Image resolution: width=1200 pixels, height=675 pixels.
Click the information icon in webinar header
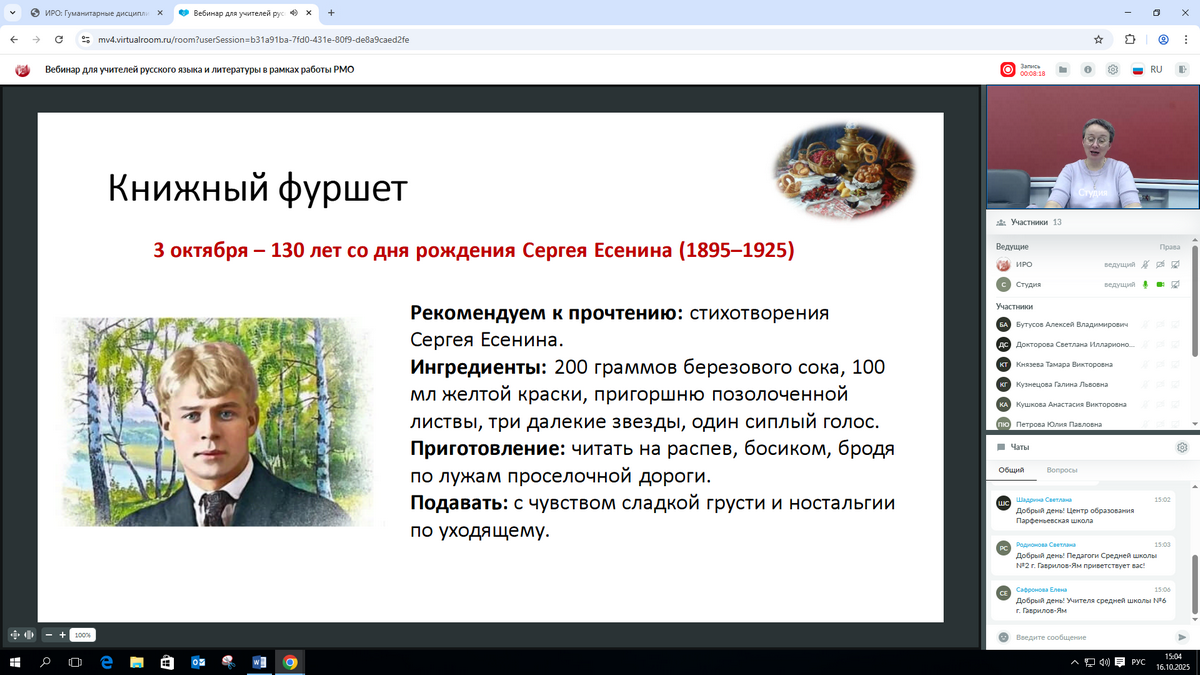(1086, 70)
